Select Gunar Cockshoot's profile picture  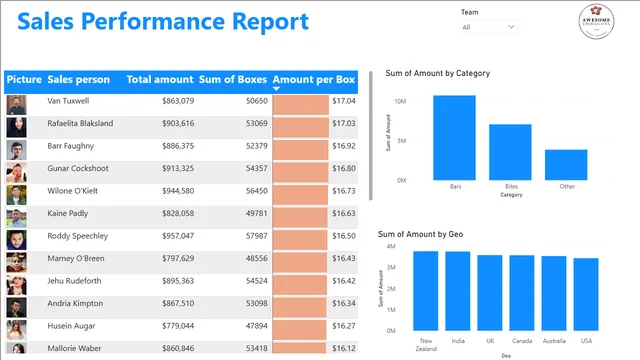[16, 172]
